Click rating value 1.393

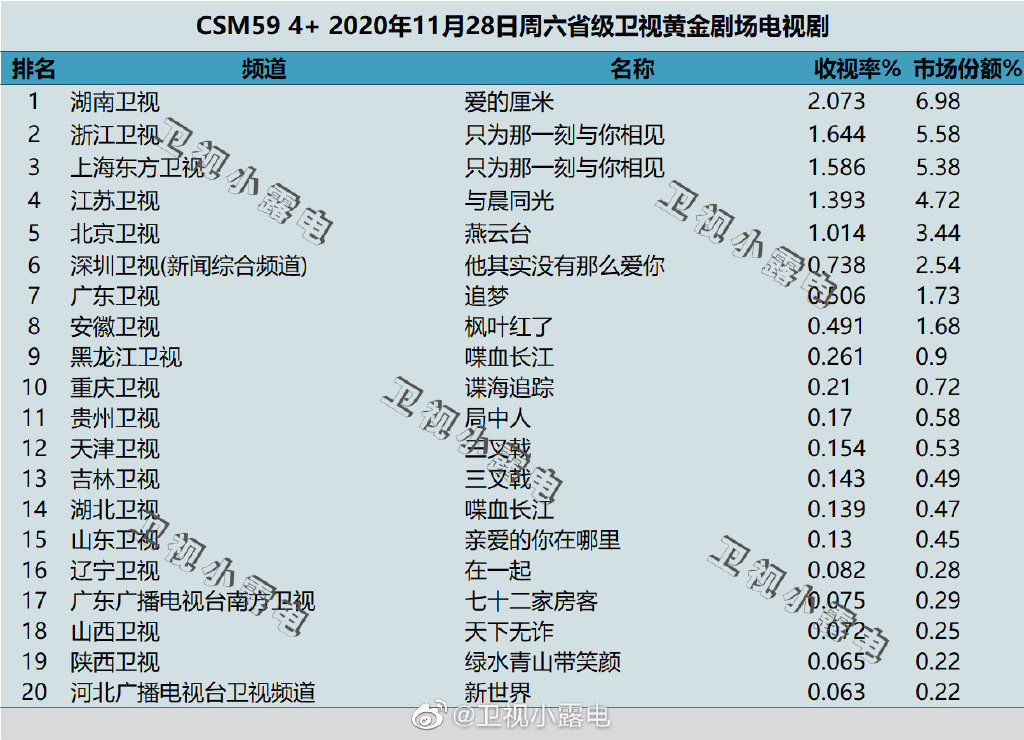[x=836, y=200]
